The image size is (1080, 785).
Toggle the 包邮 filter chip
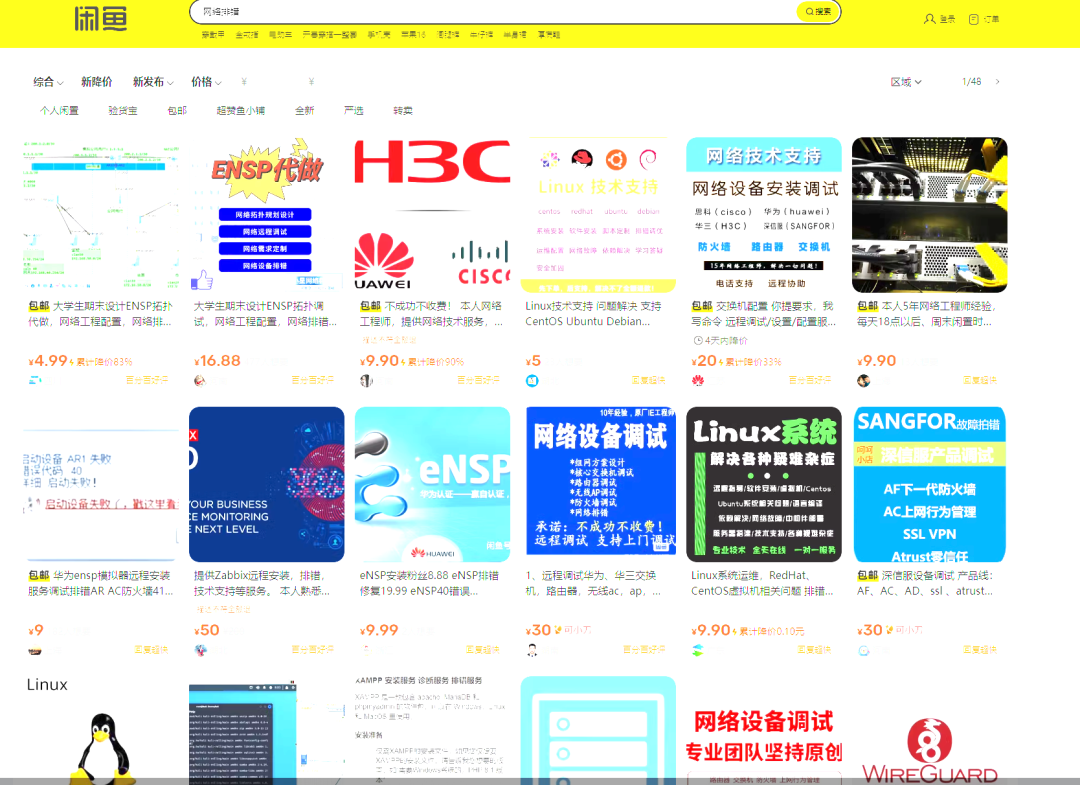pos(177,111)
